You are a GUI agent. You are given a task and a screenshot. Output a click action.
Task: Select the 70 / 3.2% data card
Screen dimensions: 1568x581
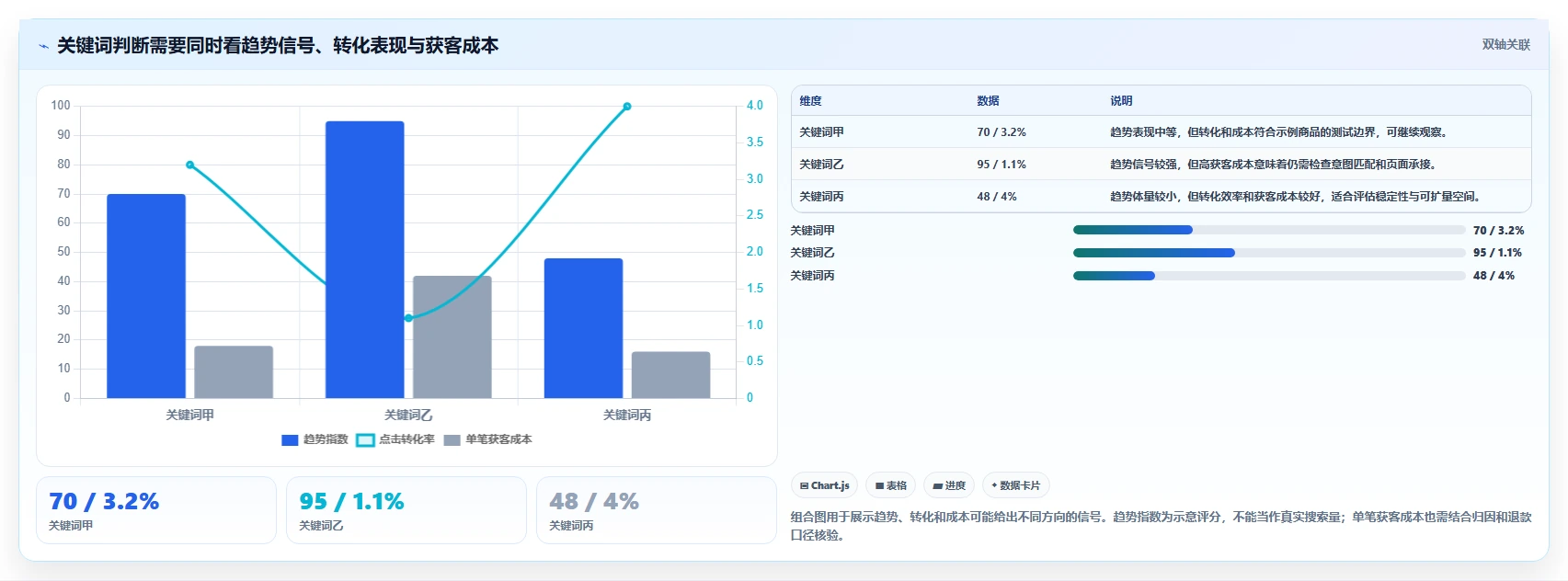coord(156,510)
